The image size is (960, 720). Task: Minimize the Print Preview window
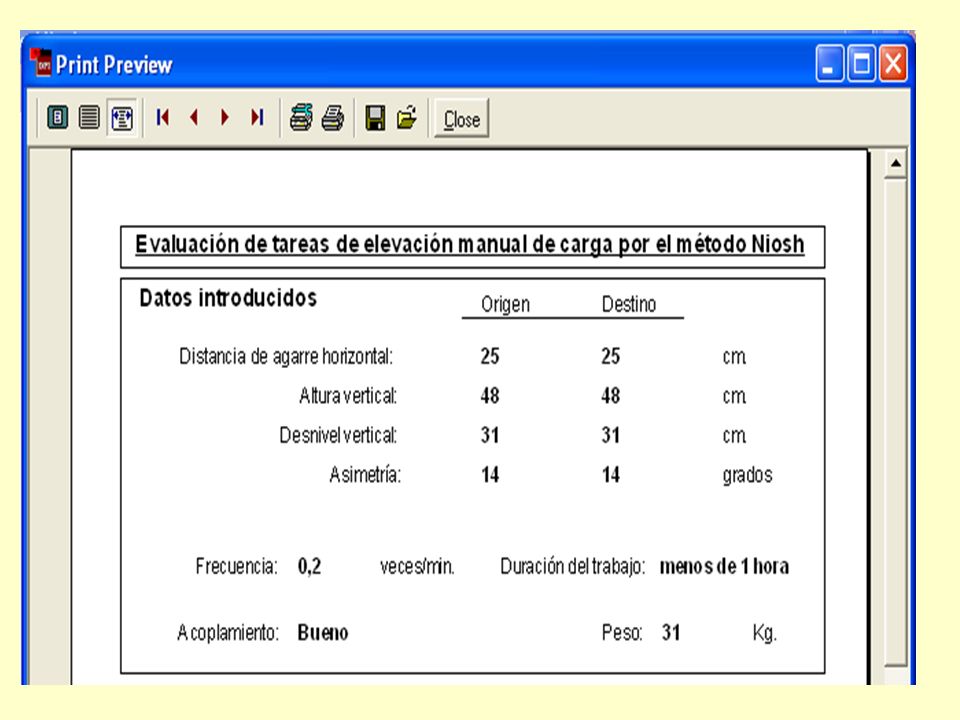coord(829,63)
